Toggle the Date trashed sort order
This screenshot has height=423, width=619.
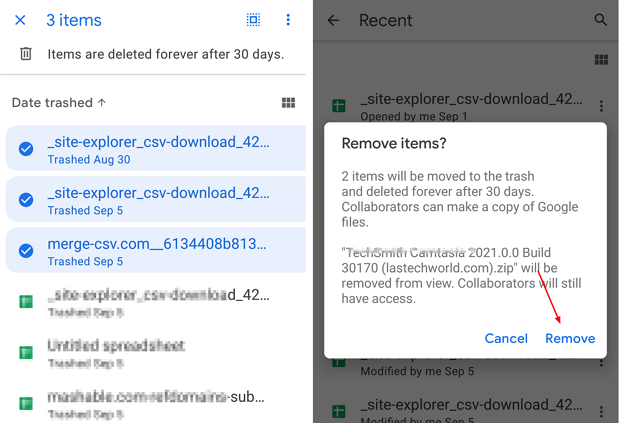click(x=59, y=103)
